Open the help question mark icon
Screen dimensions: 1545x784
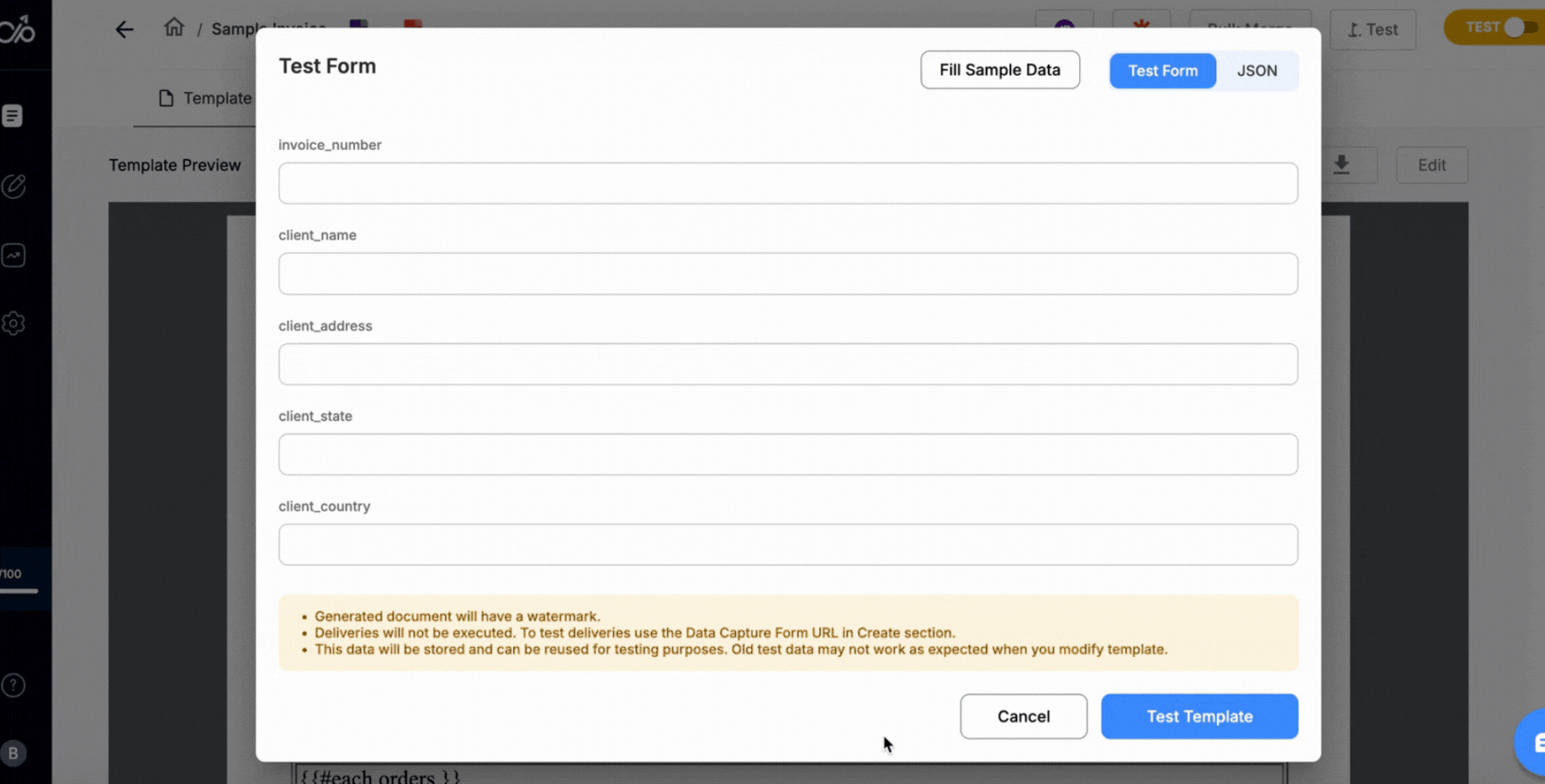tap(13, 686)
